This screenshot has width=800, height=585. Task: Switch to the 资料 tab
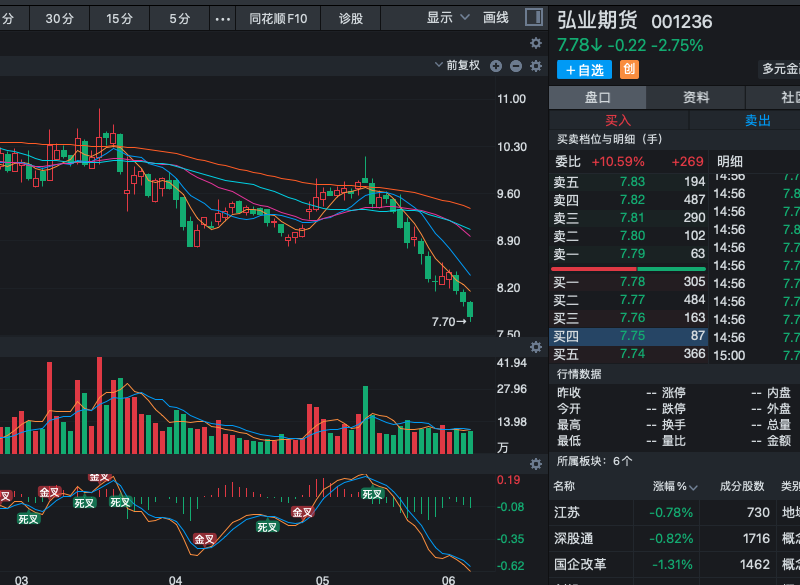[x=696, y=97]
